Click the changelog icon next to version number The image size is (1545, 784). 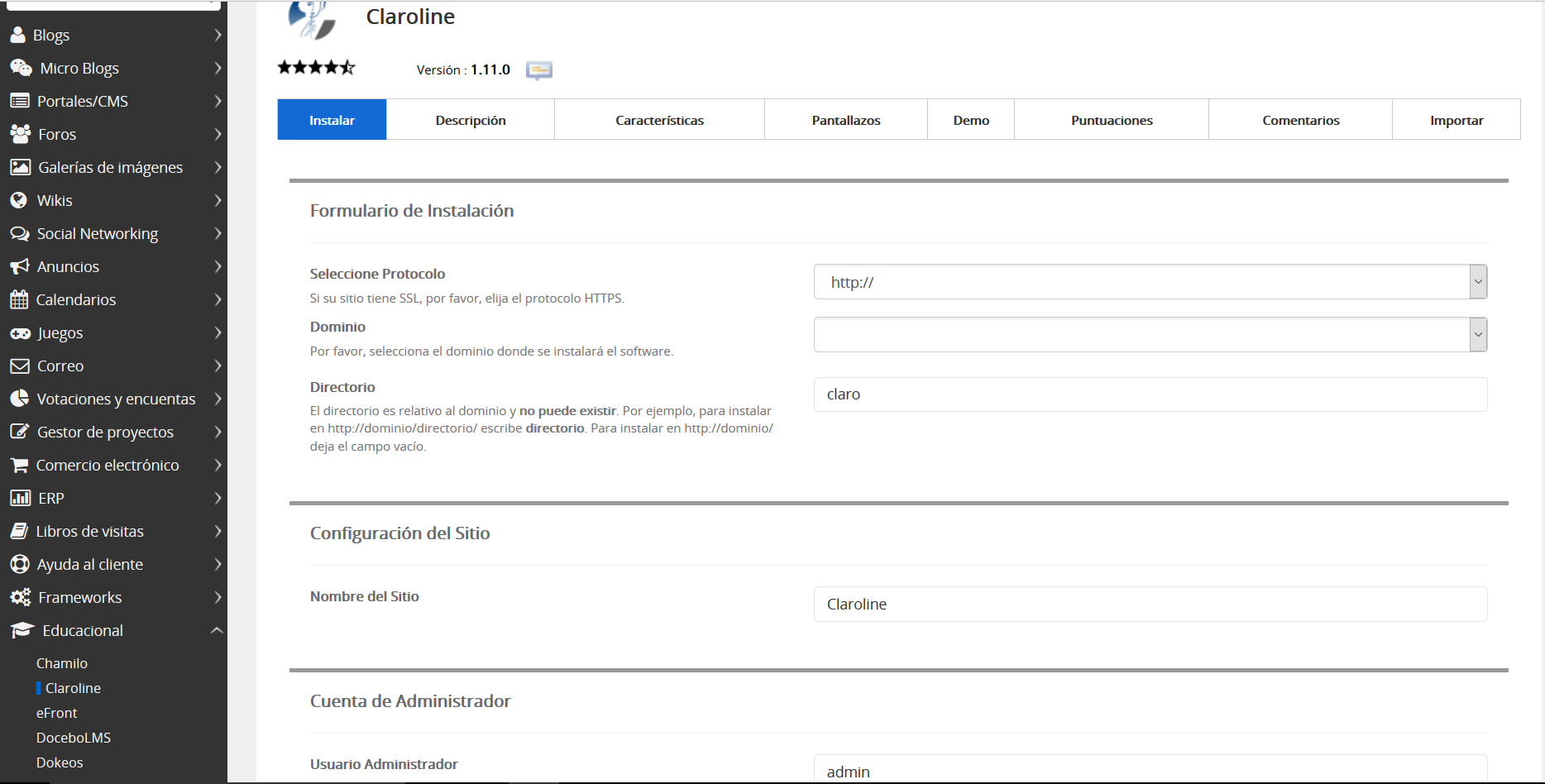pos(539,70)
